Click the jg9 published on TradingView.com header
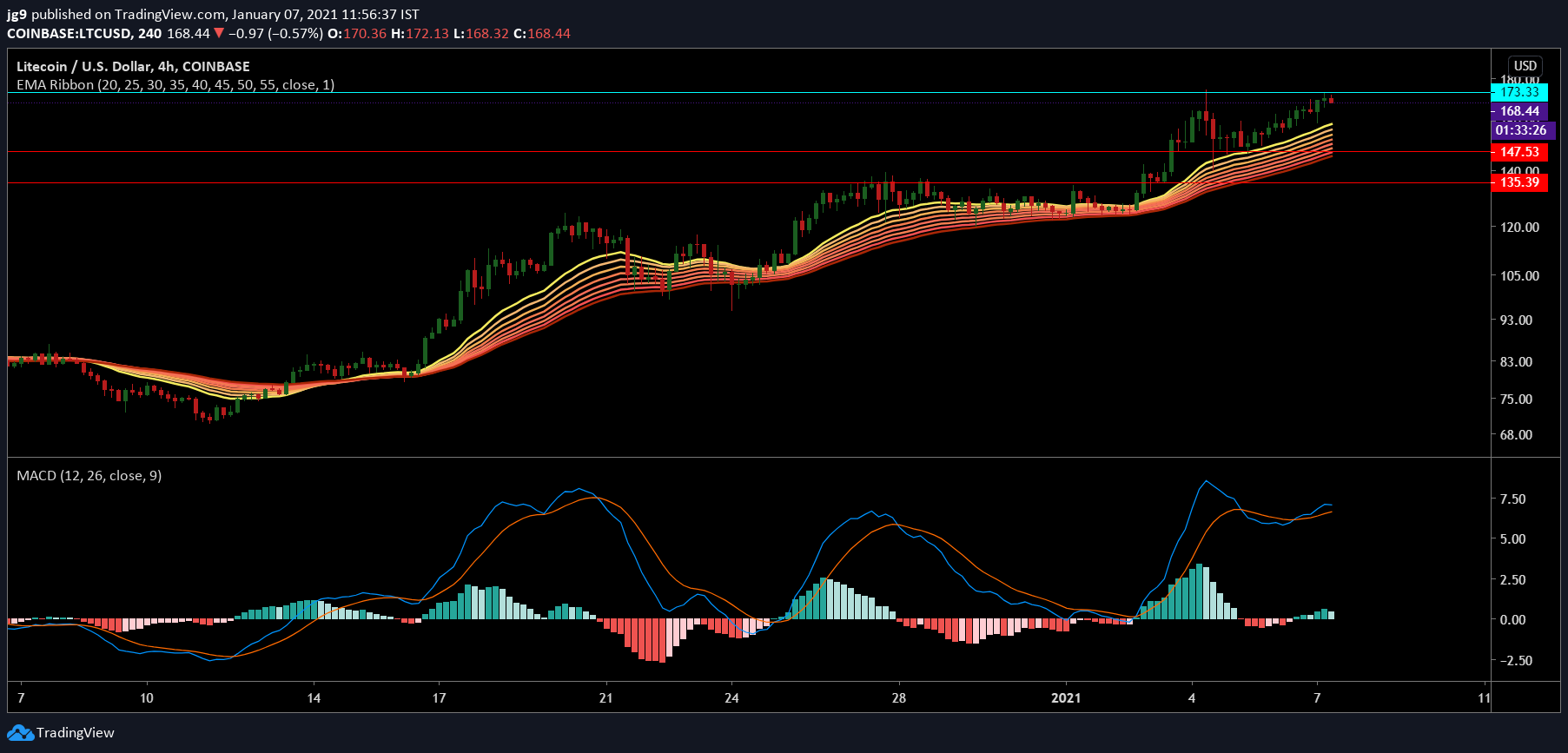This screenshot has width=1568, height=753. pos(213,15)
